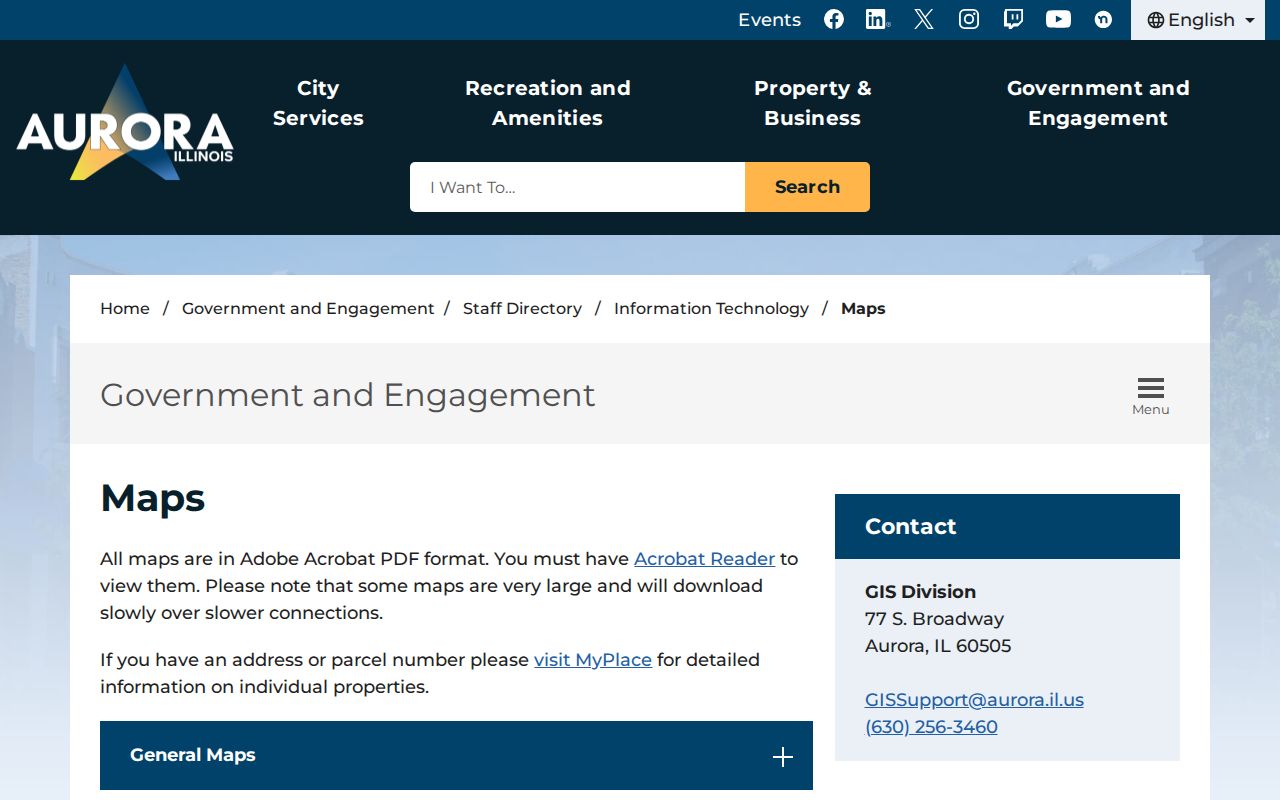Click the Aurora Illinois logo
Image resolution: width=1280 pixels, height=800 pixels.
point(125,124)
